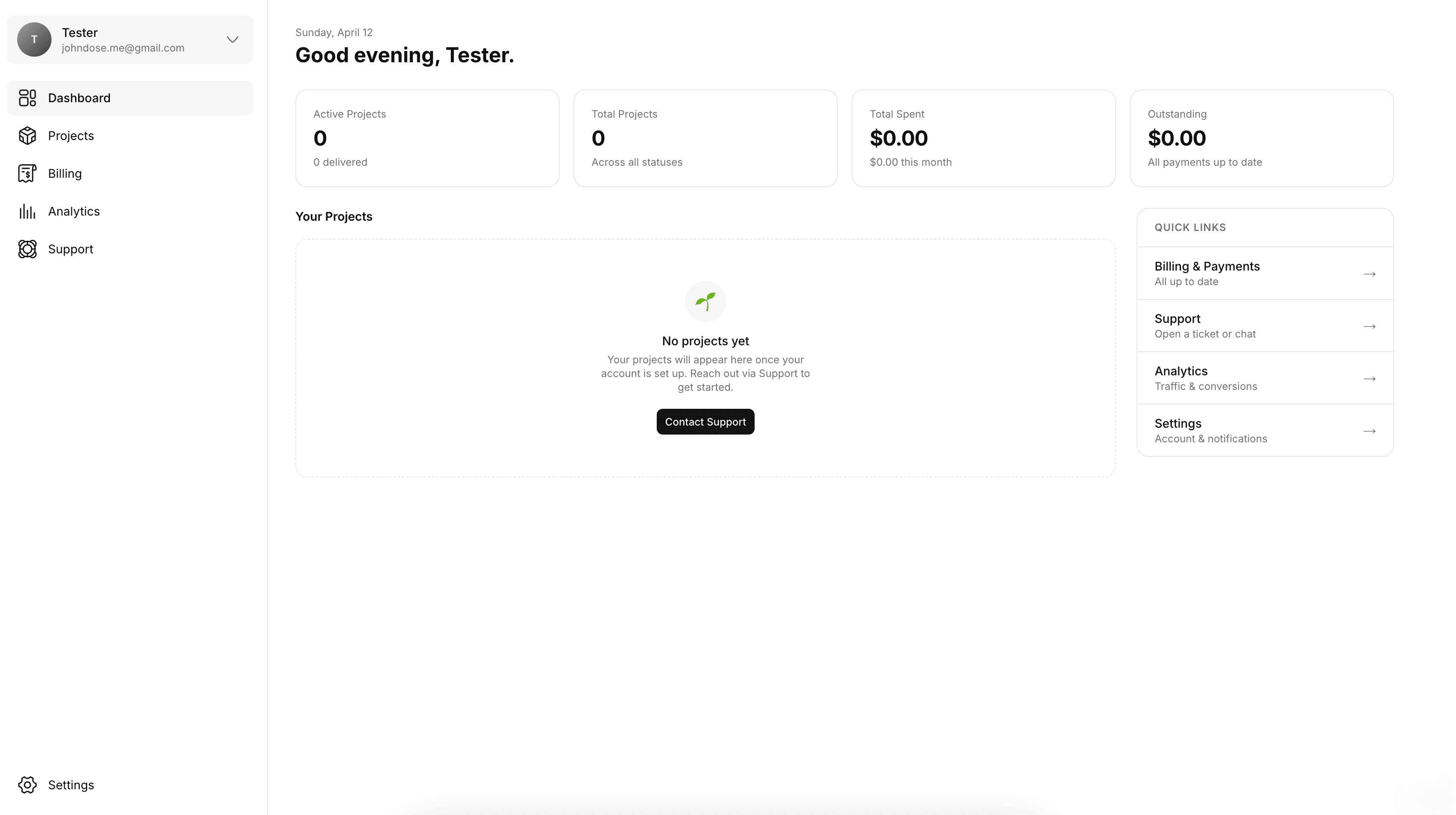Go to Billing in the sidebar
1456x815 pixels.
click(x=64, y=173)
